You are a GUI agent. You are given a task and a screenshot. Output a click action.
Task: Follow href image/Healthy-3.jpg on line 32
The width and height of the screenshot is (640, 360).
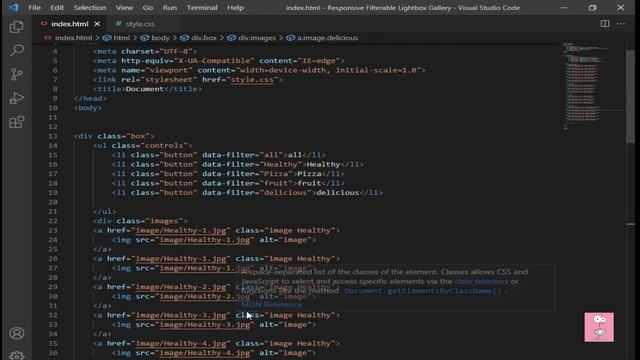180,316
